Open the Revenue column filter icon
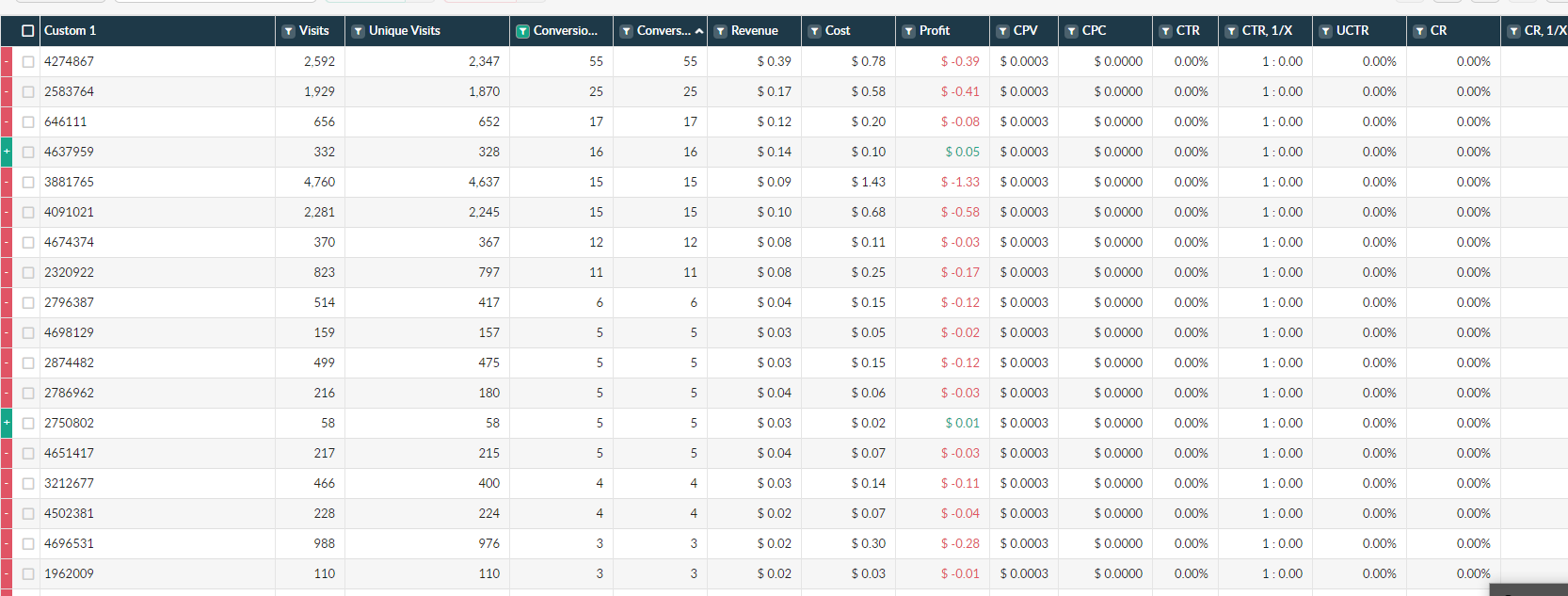This screenshot has height=596, width=1568. point(721,31)
